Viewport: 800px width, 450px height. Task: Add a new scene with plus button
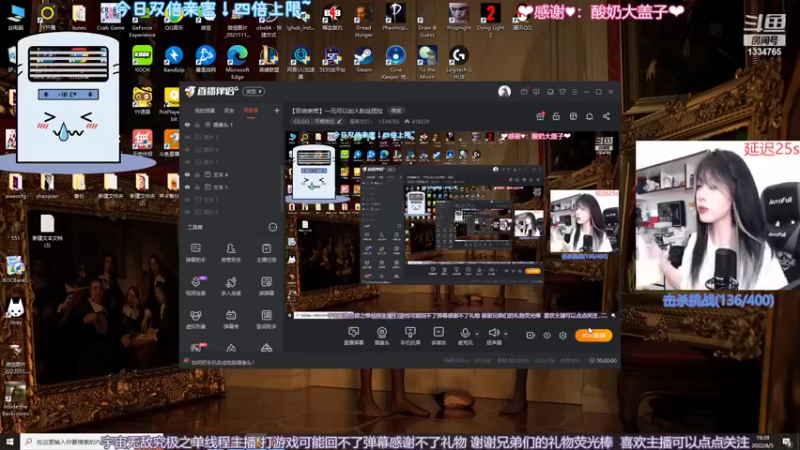tap(277, 110)
